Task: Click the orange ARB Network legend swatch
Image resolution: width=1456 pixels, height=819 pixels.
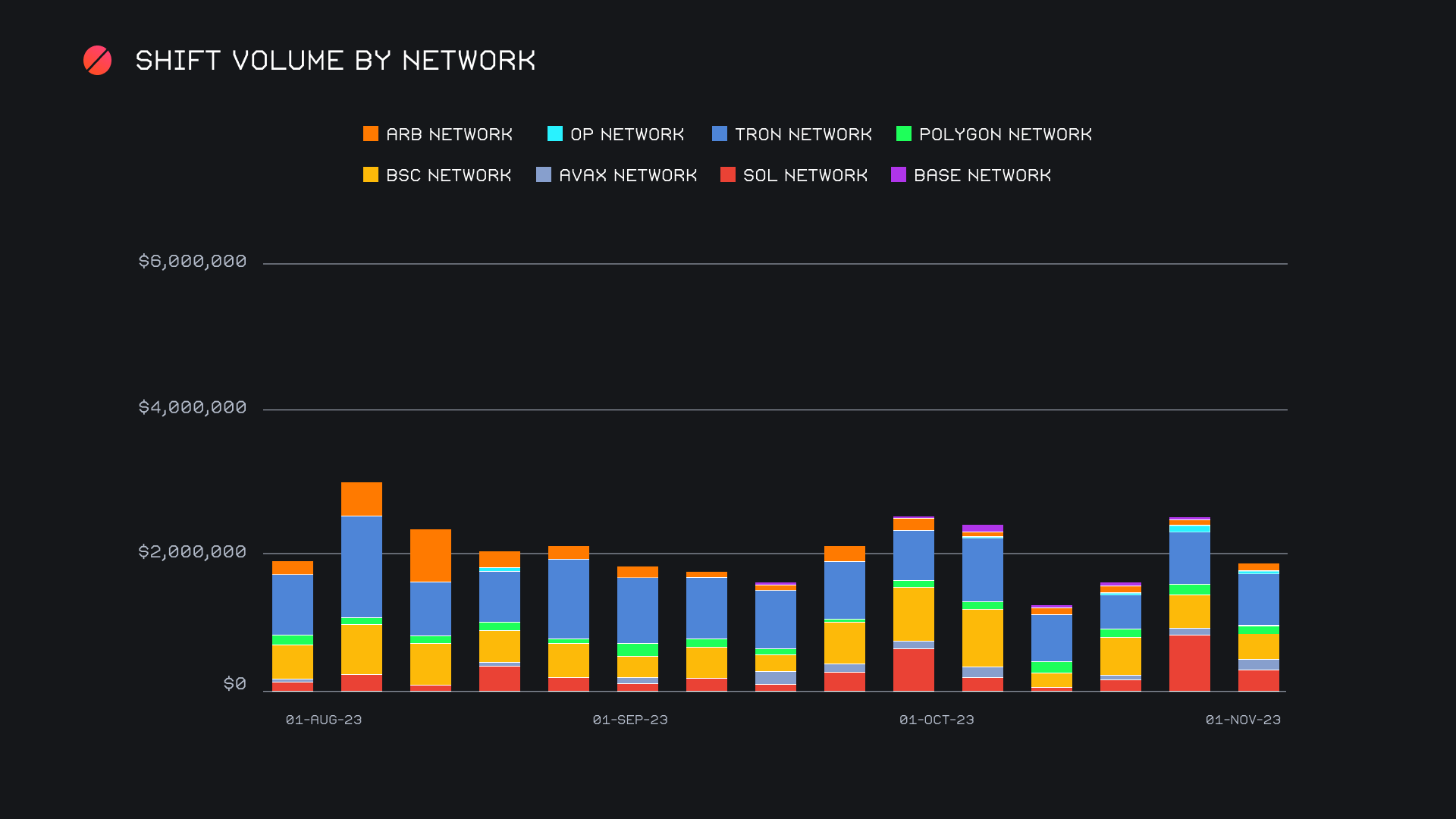Action: pos(370,134)
